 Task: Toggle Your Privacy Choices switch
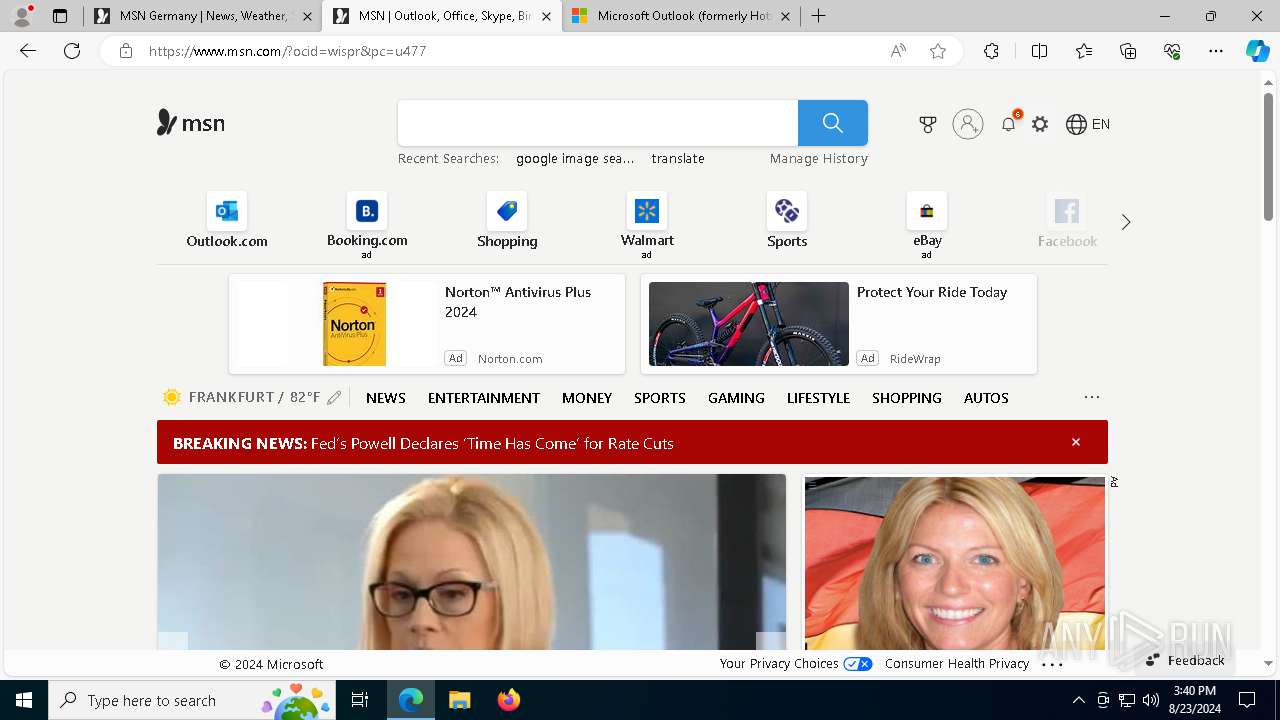pyautogui.click(x=858, y=664)
